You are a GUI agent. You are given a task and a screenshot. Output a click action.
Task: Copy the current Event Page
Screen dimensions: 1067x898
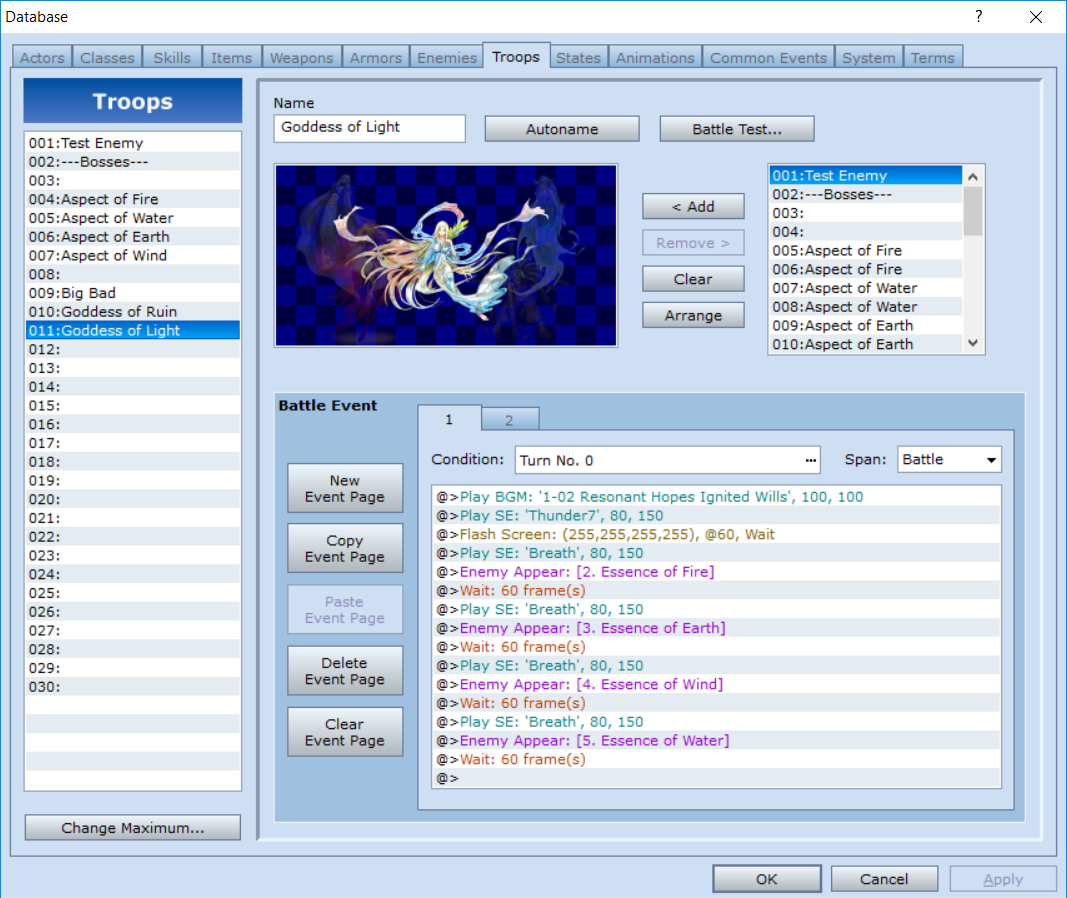pyautogui.click(x=345, y=548)
